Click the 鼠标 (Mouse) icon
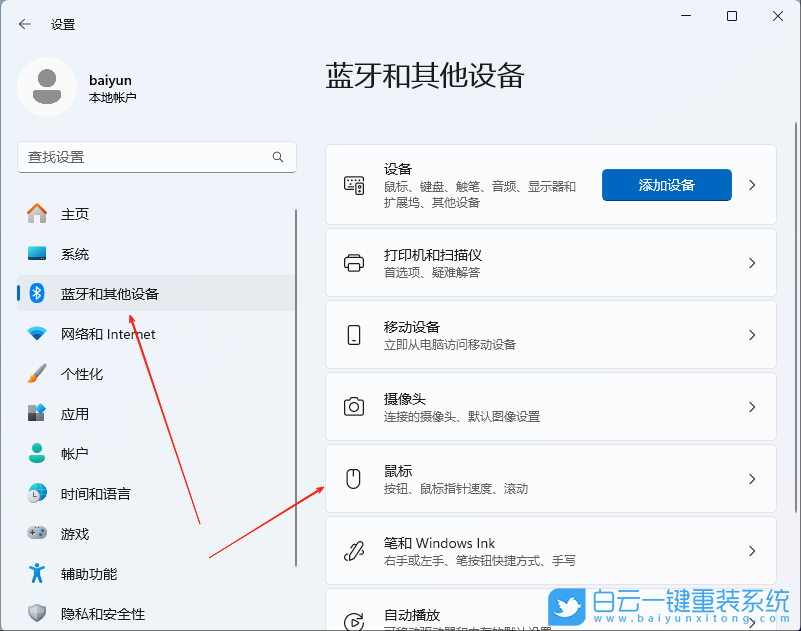The width and height of the screenshot is (801, 631). pos(353,478)
